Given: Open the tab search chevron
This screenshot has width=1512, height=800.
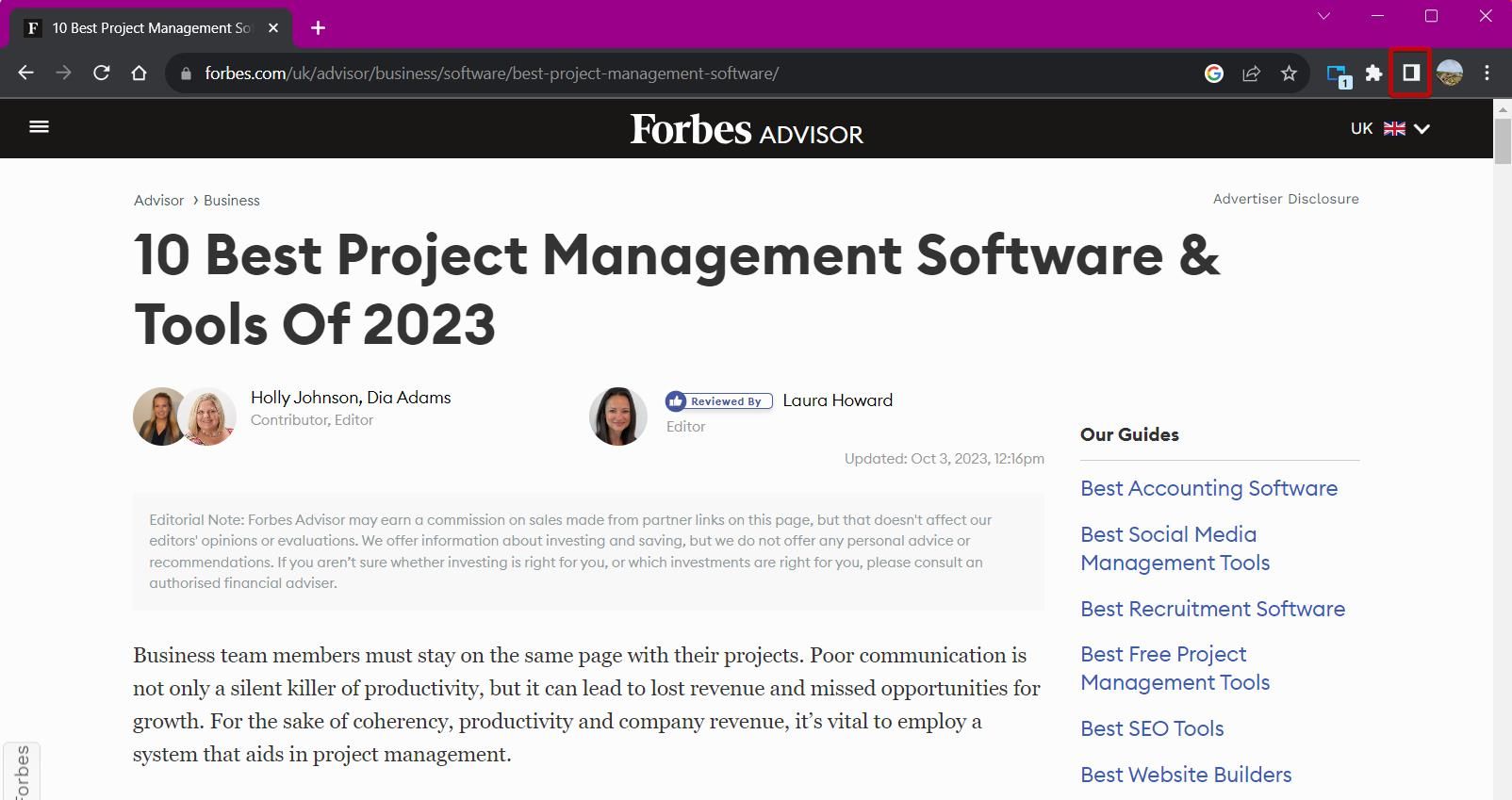Looking at the screenshot, I should pos(1323,16).
